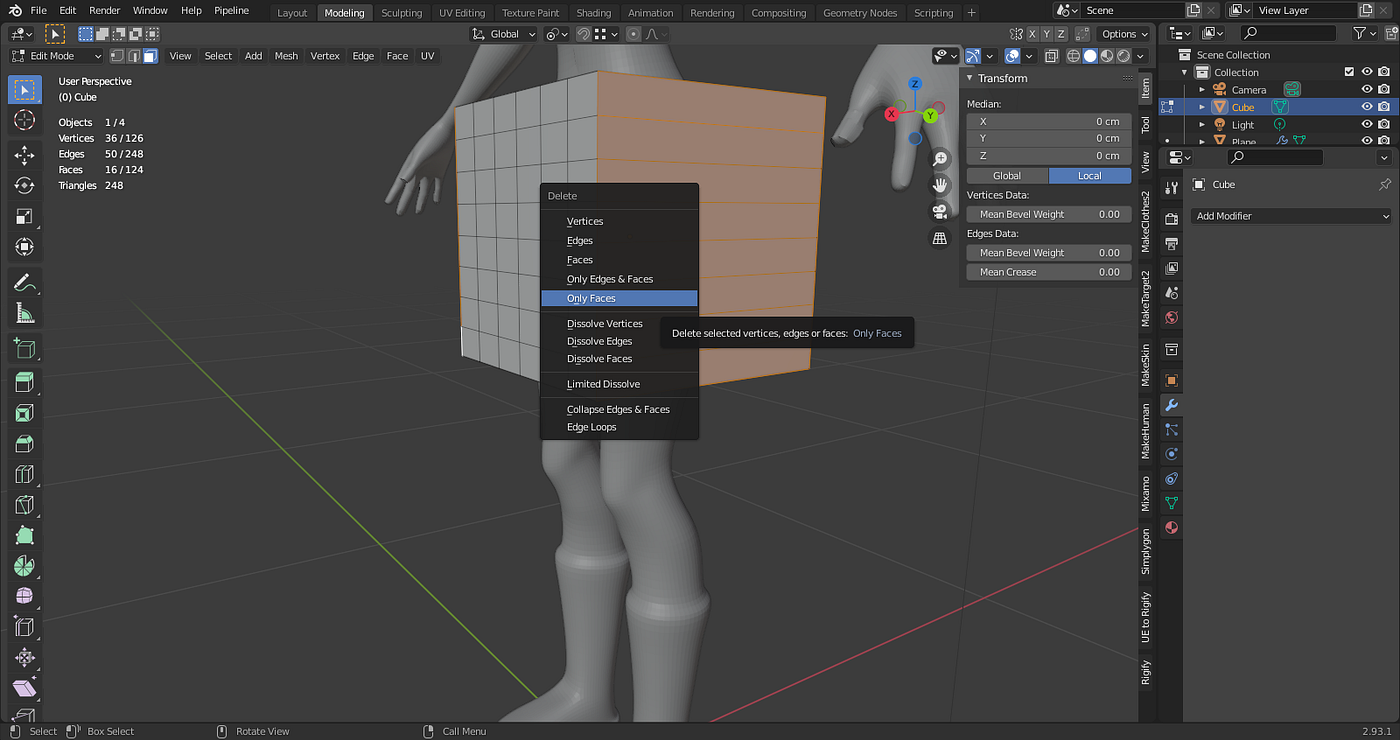This screenshot has width=1400, height=740.
Task: Open the Mesh menu in viewport header
Action: (286, 56)
